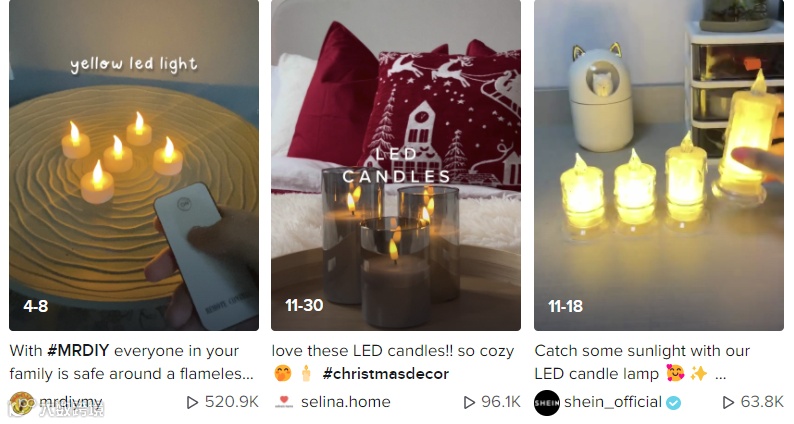Play the yellow led light tealight video
Image resolution: width=794 pixels, height=424 pixels.
(x=134, y=165)
